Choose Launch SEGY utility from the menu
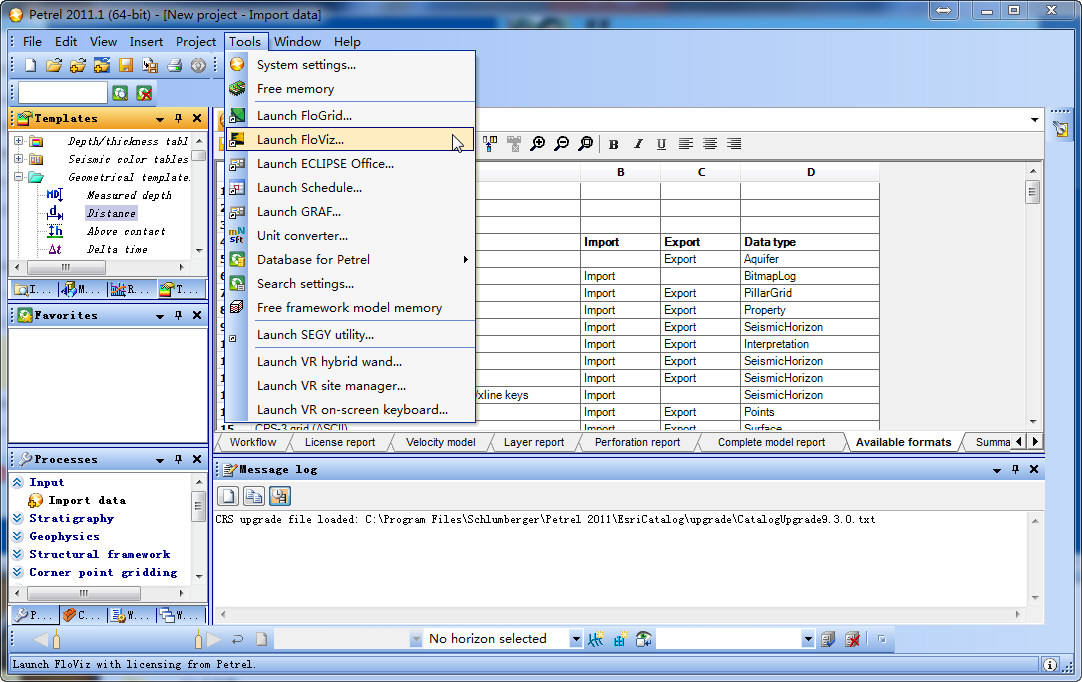The width and height of the screenshot is (1082, 682). point(351,335)
